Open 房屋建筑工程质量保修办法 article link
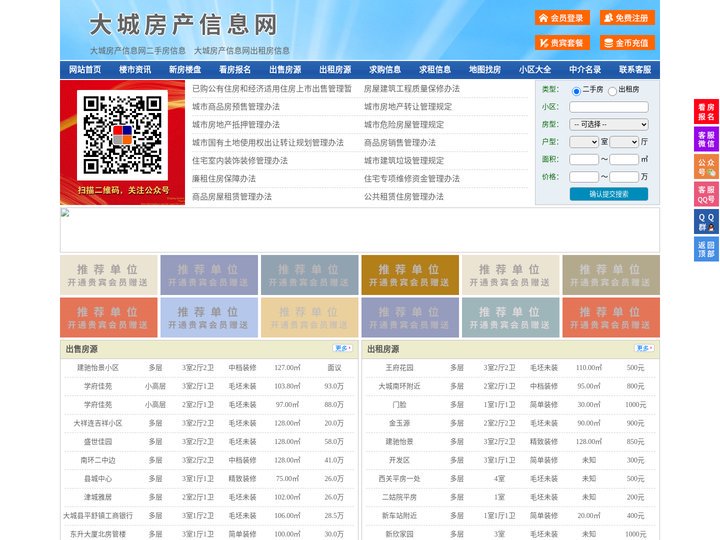The height and width of the screenshot is (540, 720). tap(412, 89)
